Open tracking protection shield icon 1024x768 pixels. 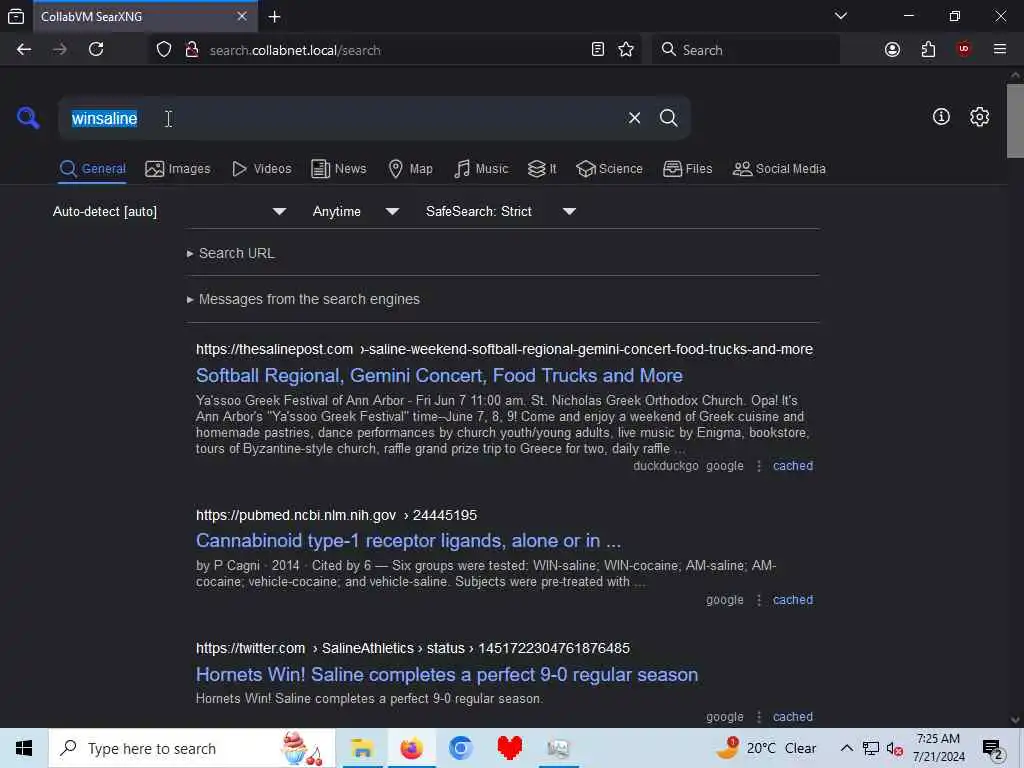(164, 50)
